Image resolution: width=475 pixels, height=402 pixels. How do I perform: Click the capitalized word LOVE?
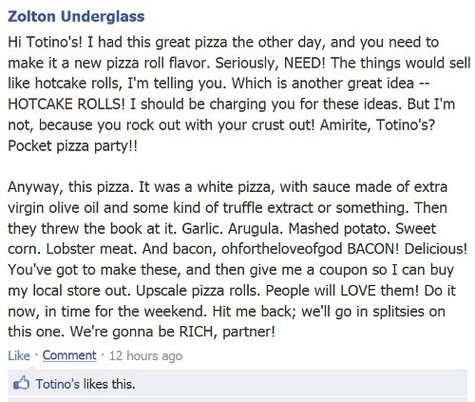[x=358, y=290]
